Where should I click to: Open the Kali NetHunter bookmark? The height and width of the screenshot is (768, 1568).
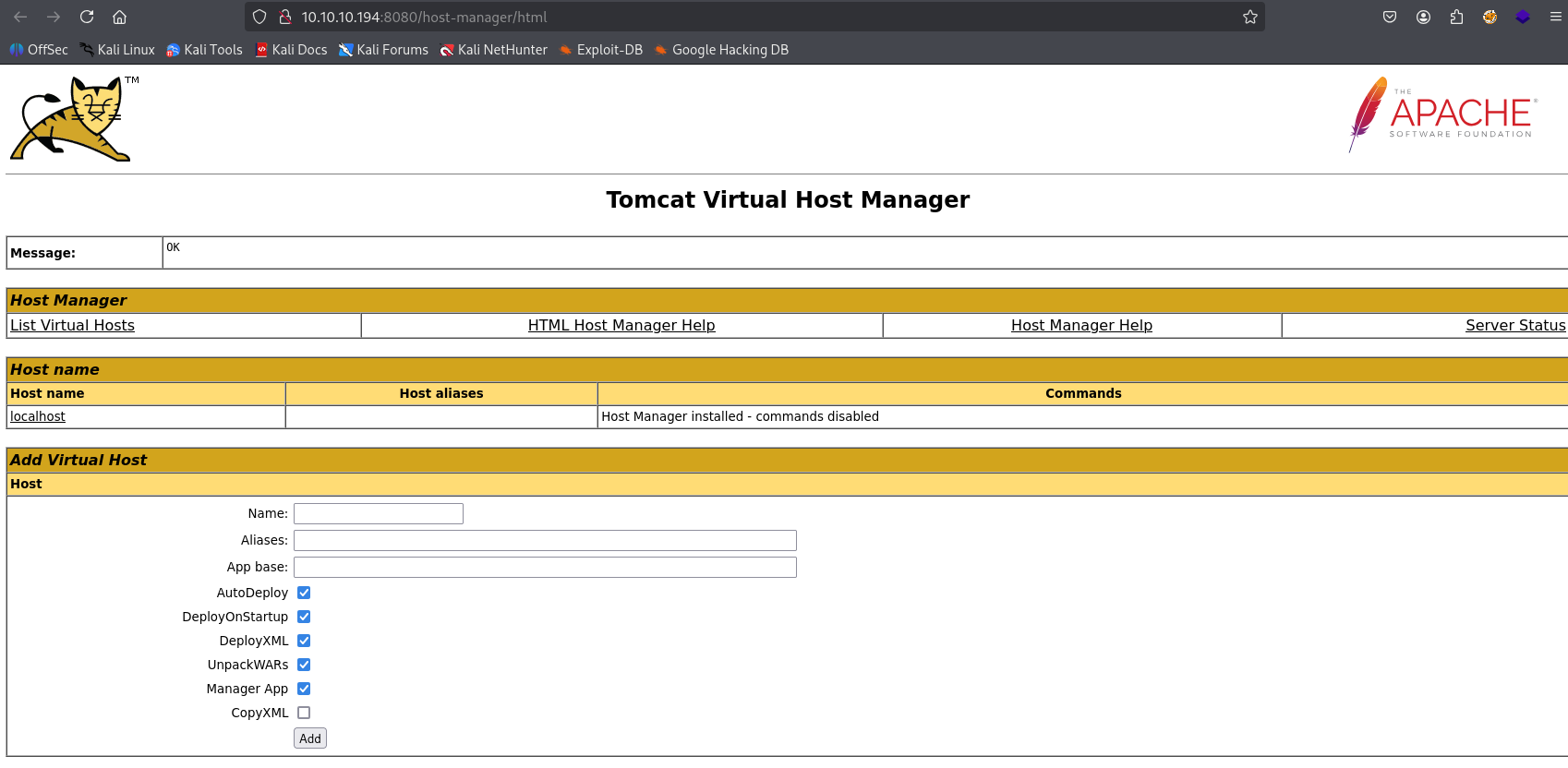(493, 50)
